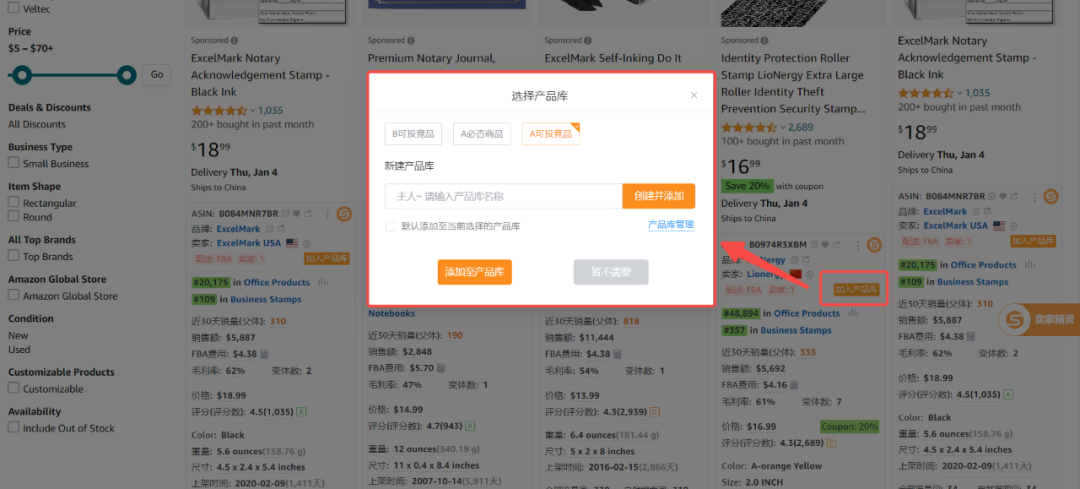
Task: Click orange S icon in Sponsored ExcelMark Notary card
Action: point(344,214)
